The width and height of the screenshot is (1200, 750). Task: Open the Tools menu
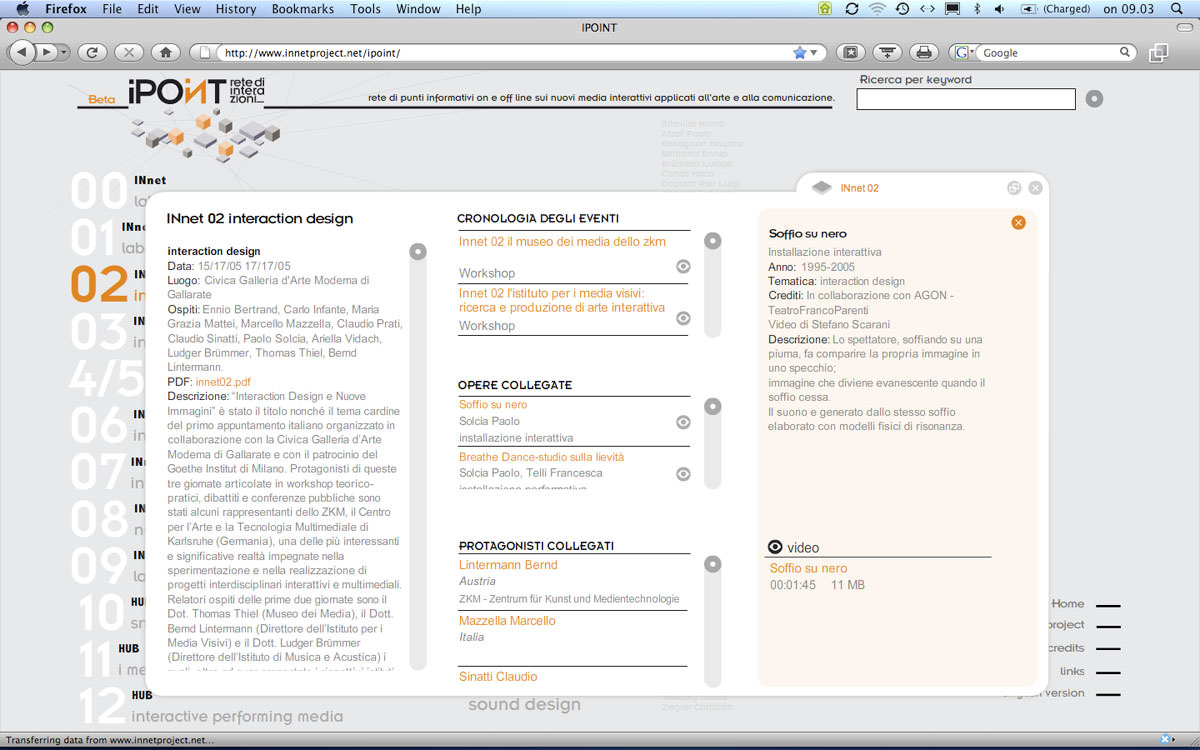[366, 9]
